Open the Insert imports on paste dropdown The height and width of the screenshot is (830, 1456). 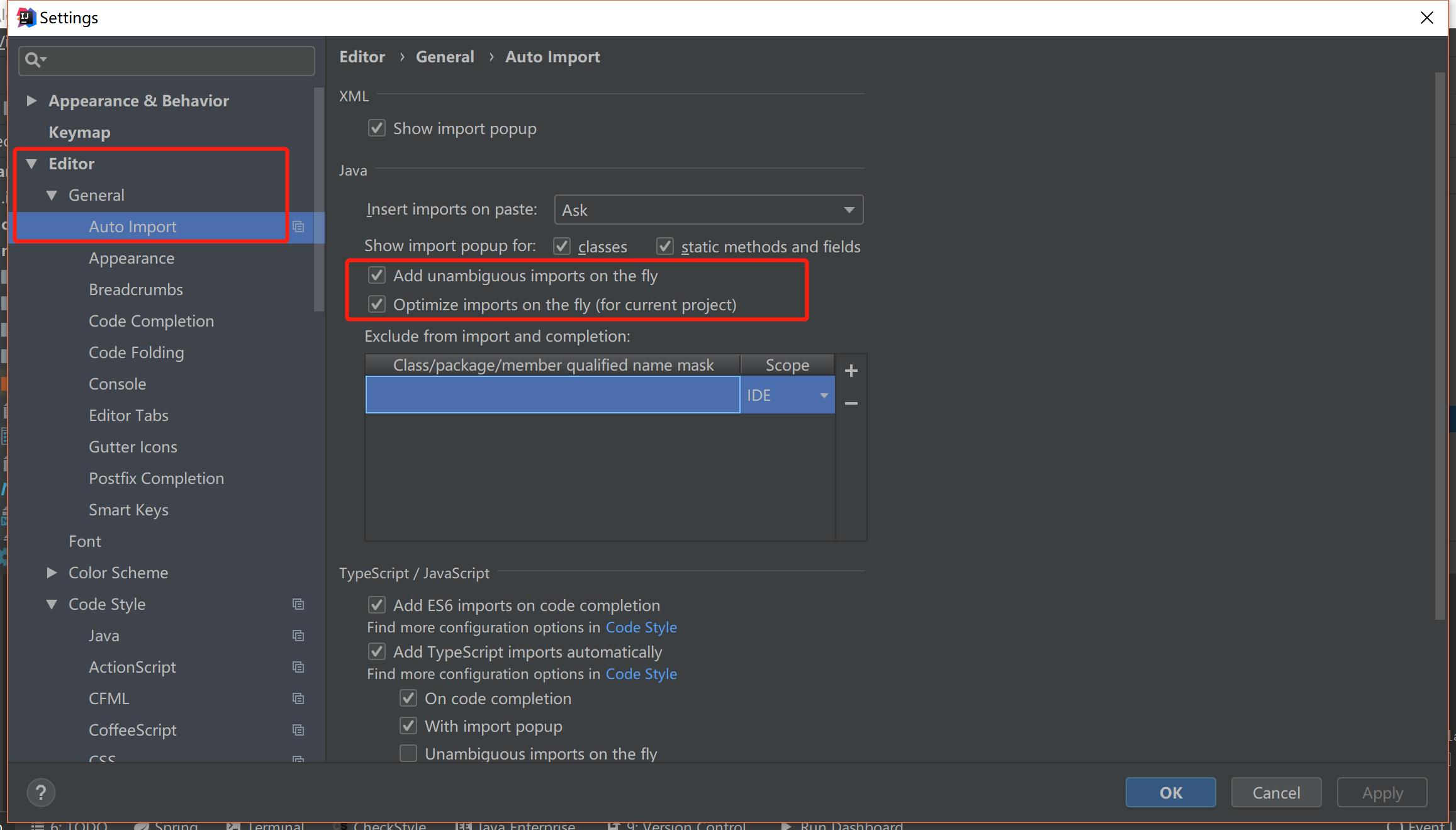(708, 210)
